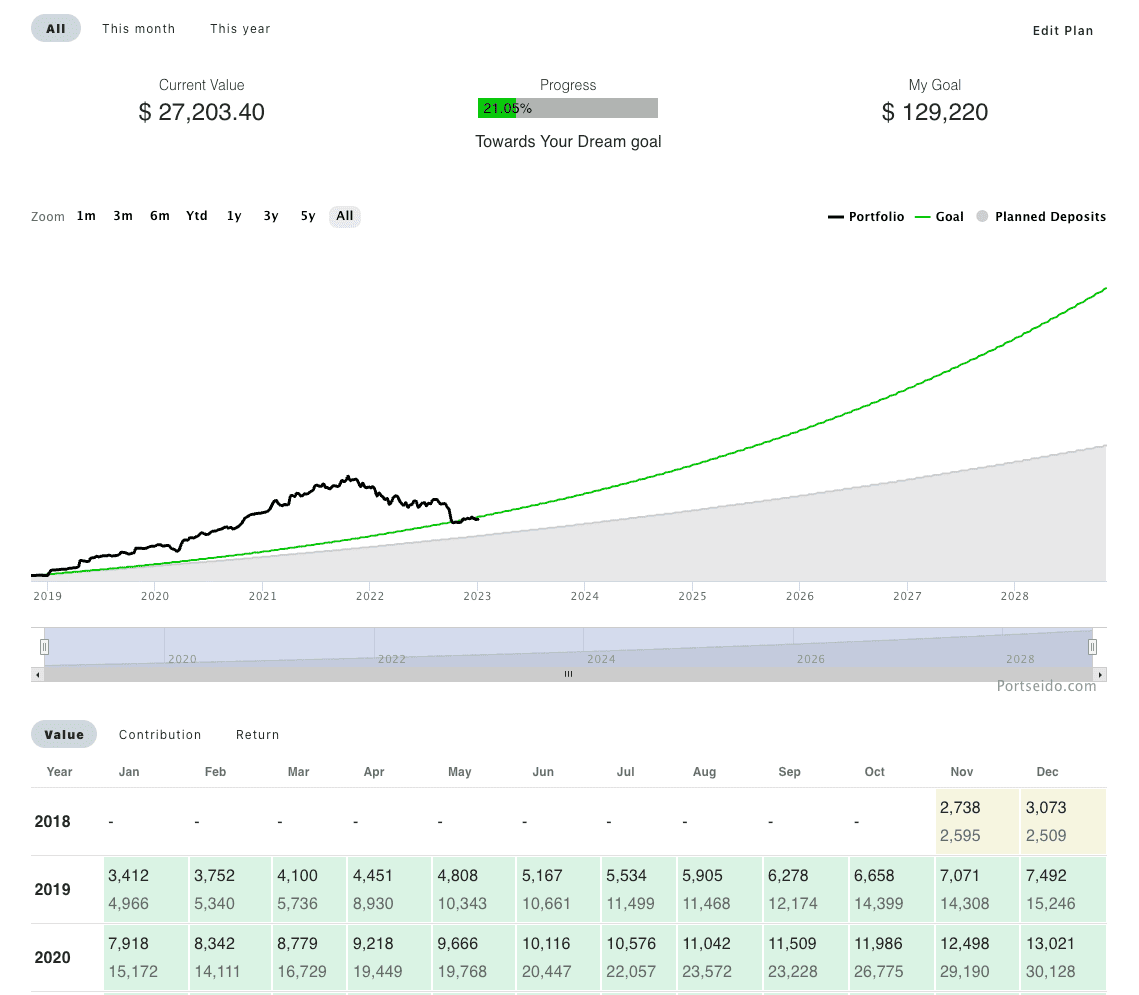
Task: Select the 3y zoom preset
Action: (x=270, y=216)
